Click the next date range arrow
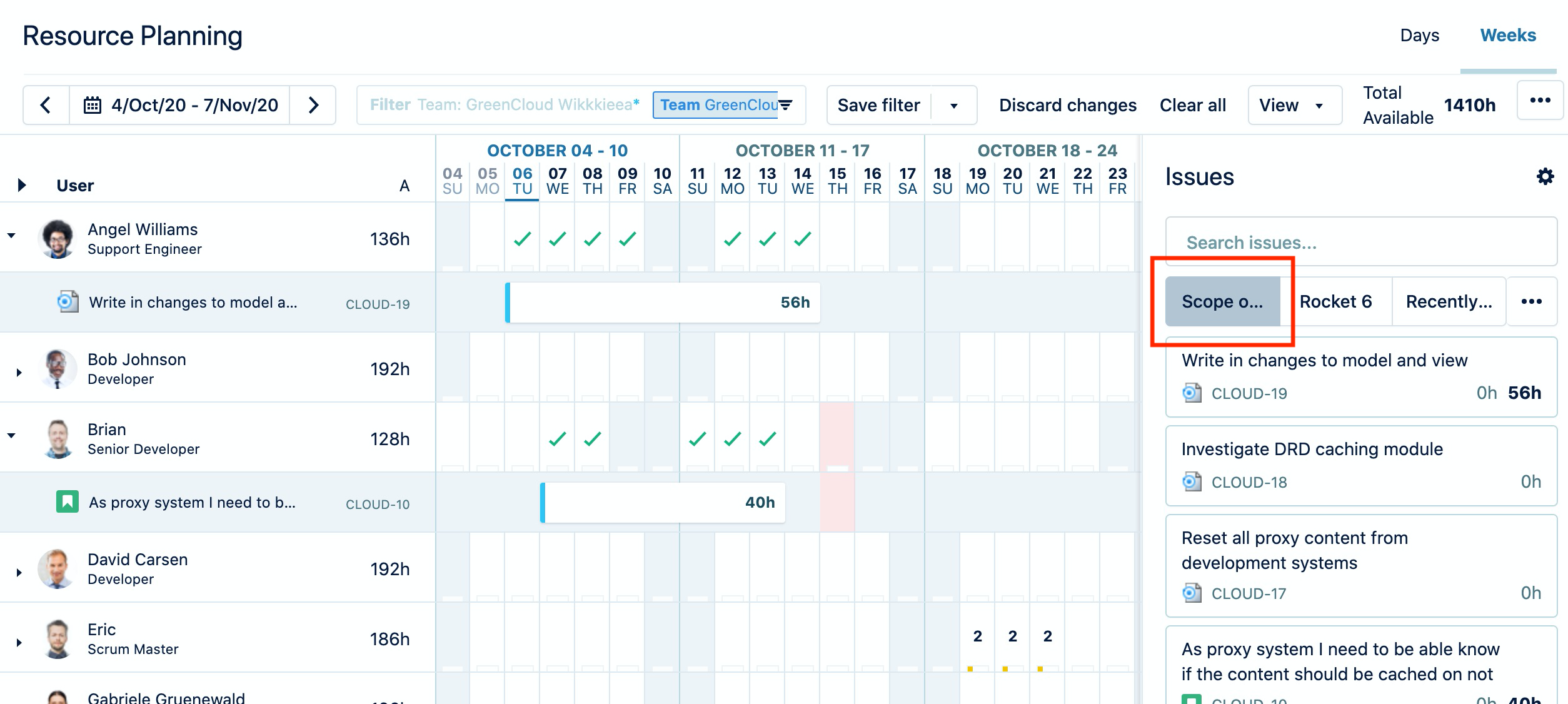 pos(313,105)
